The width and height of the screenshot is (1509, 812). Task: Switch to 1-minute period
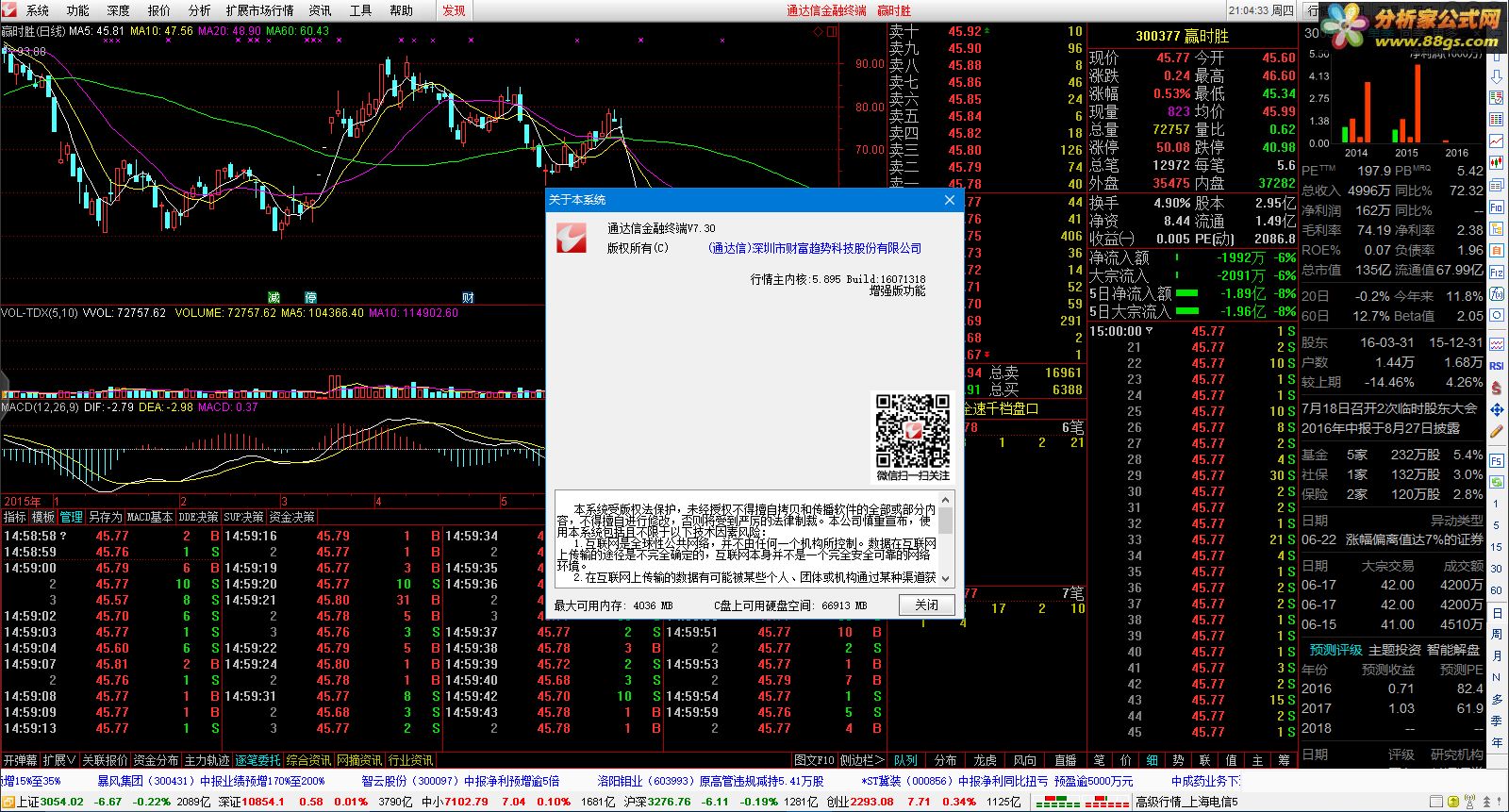(x=1496, y=504)
